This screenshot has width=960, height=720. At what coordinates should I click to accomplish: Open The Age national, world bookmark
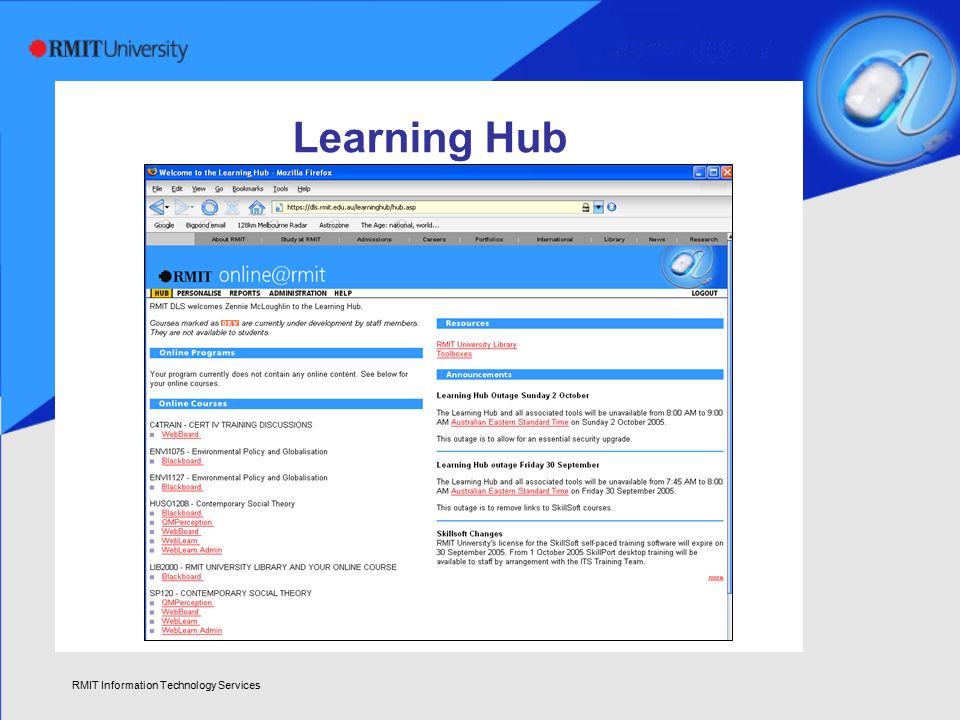pyautogui.click(x=399, y=225)
